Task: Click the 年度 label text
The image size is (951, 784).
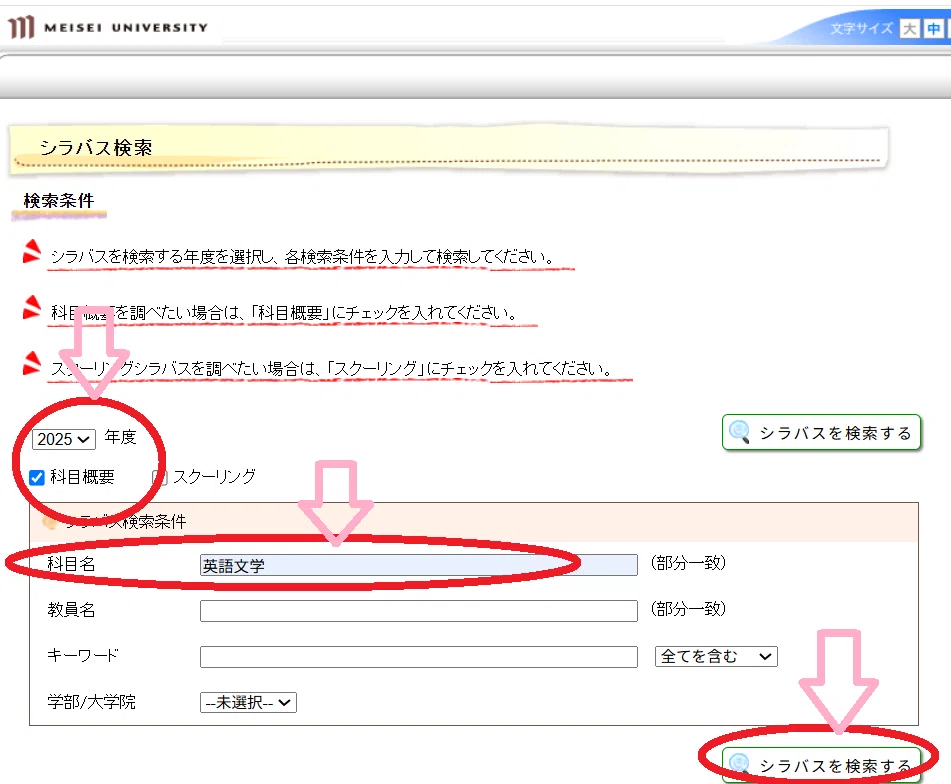Action: [121, 437]
